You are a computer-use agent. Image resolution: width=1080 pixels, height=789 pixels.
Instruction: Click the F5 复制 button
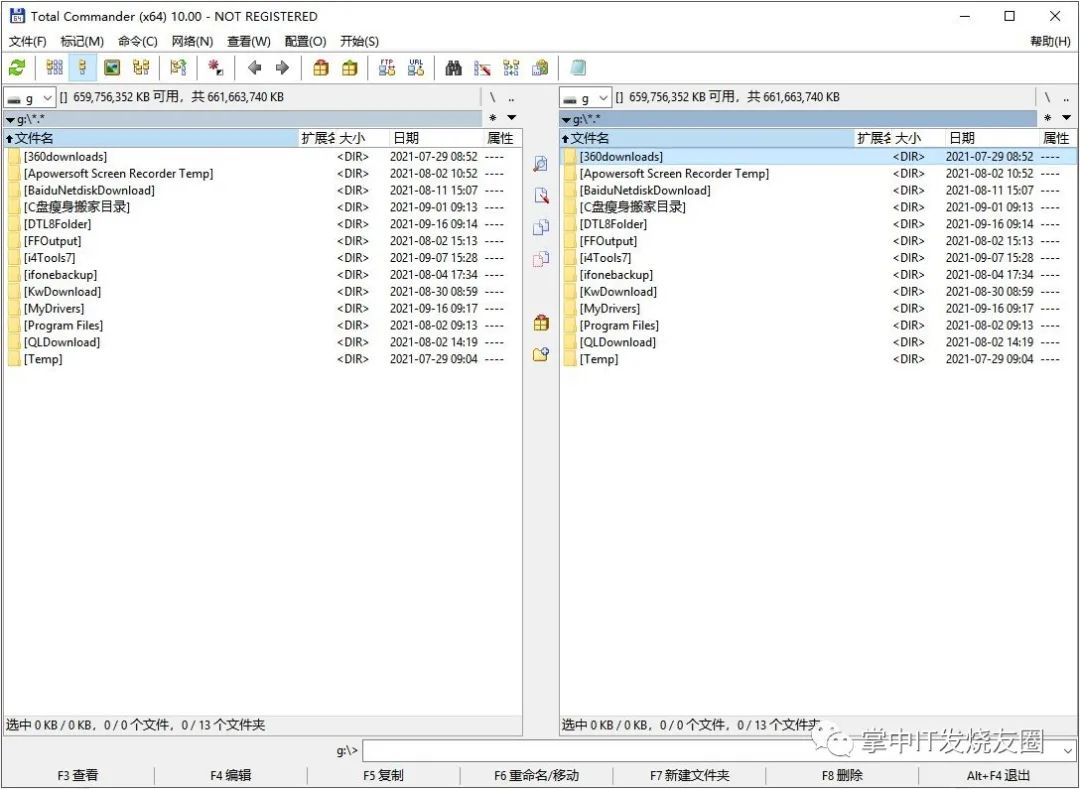[384, 775]
